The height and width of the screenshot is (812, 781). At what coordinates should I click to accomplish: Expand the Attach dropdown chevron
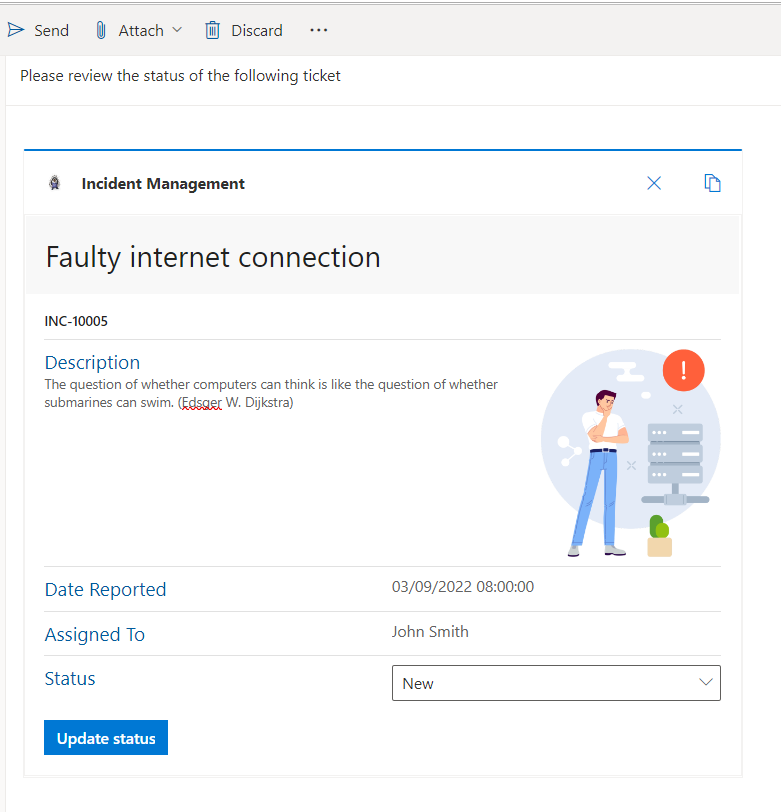(177, 30)
